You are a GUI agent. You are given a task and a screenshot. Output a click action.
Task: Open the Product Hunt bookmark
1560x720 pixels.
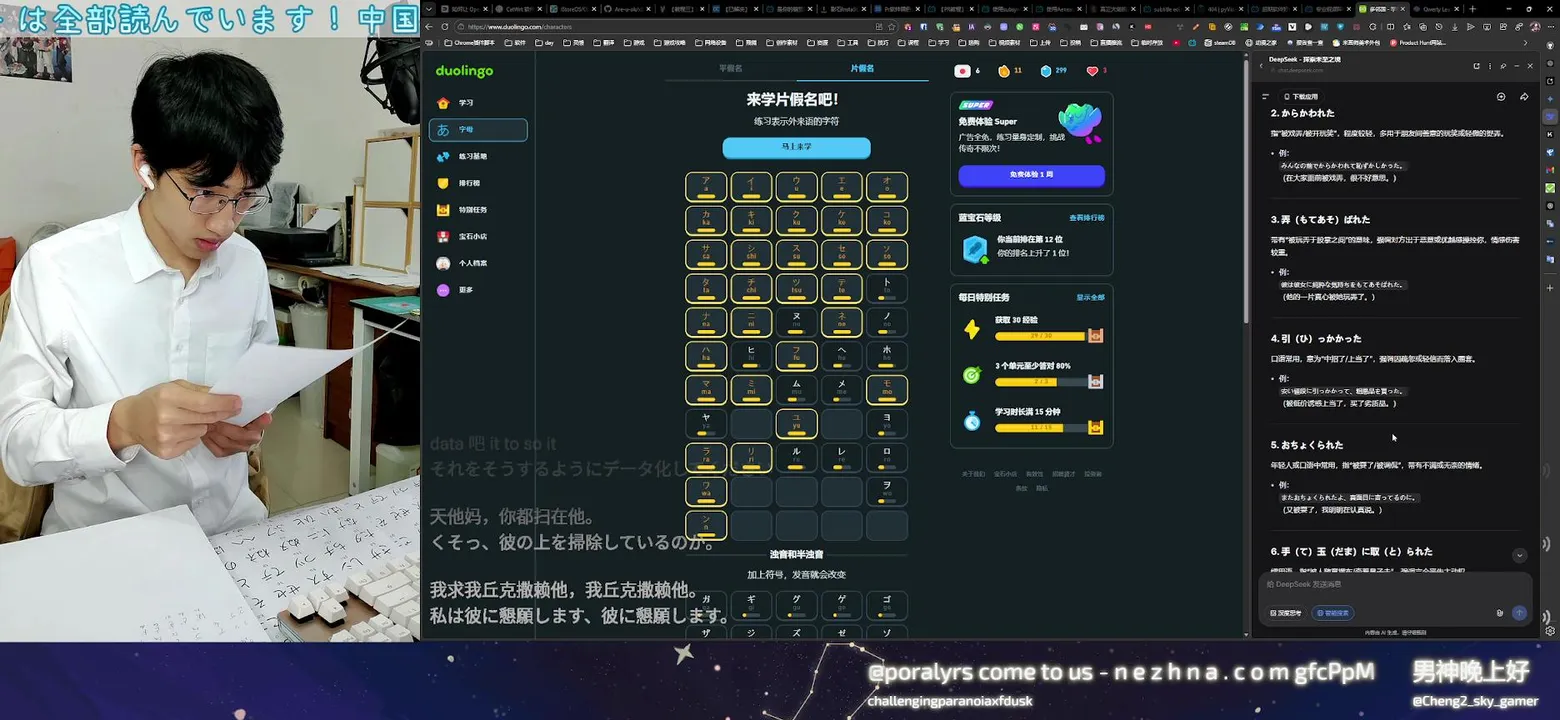1418,43
